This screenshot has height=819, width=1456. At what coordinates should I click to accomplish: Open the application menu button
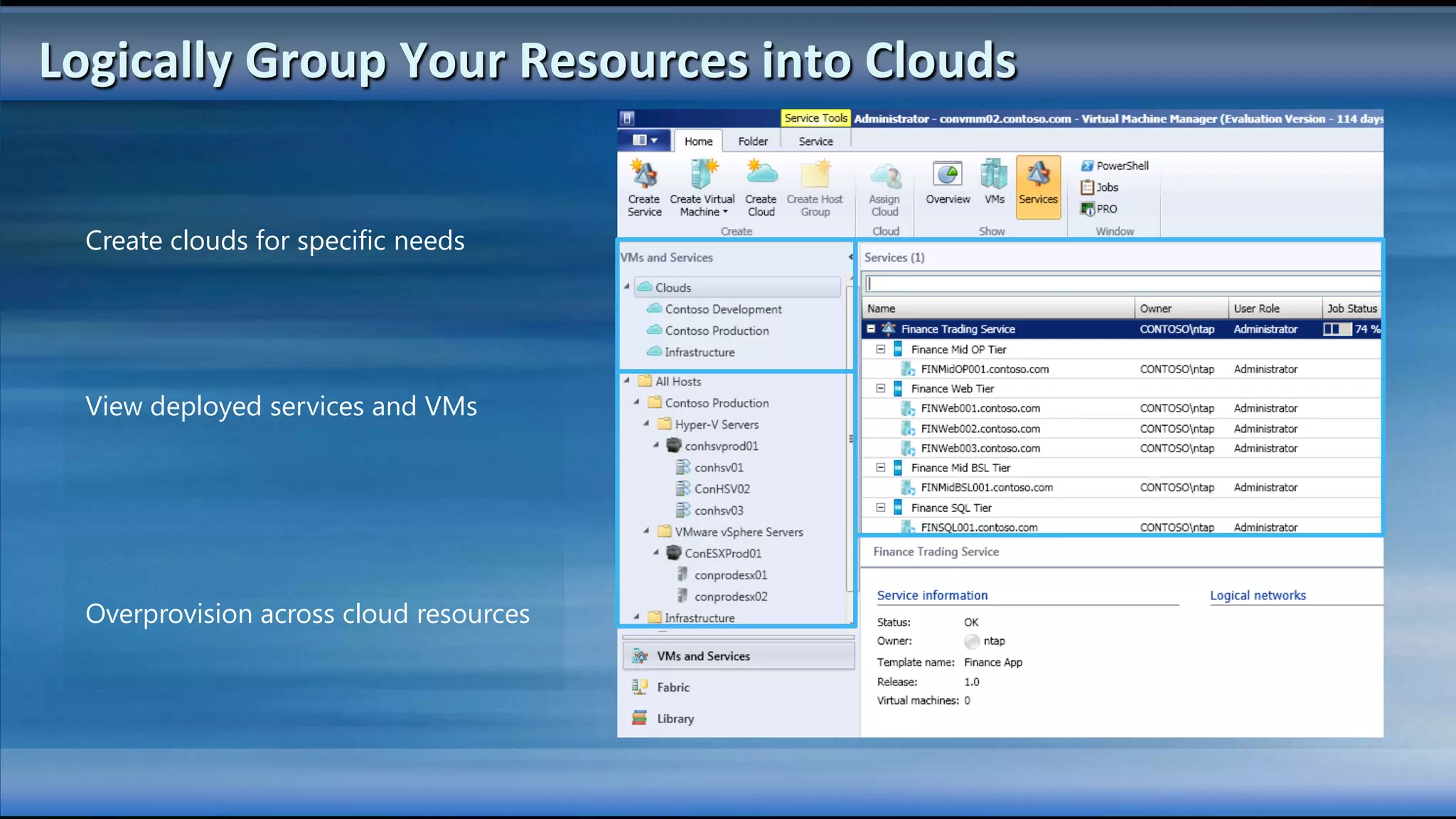644,140
